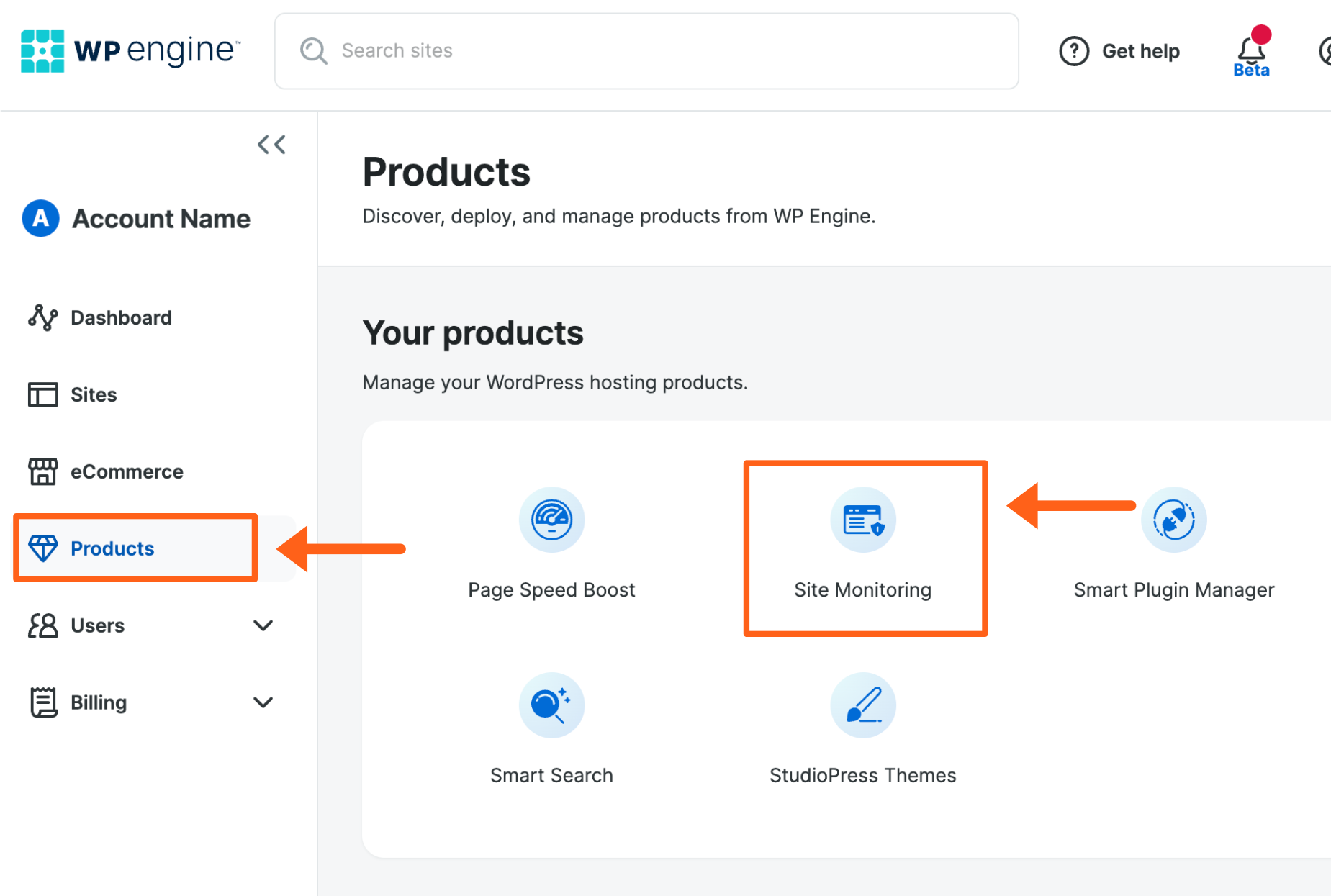
Task: Select the Smart Plugin Manager icon
Action: [x=1173, y=520]
